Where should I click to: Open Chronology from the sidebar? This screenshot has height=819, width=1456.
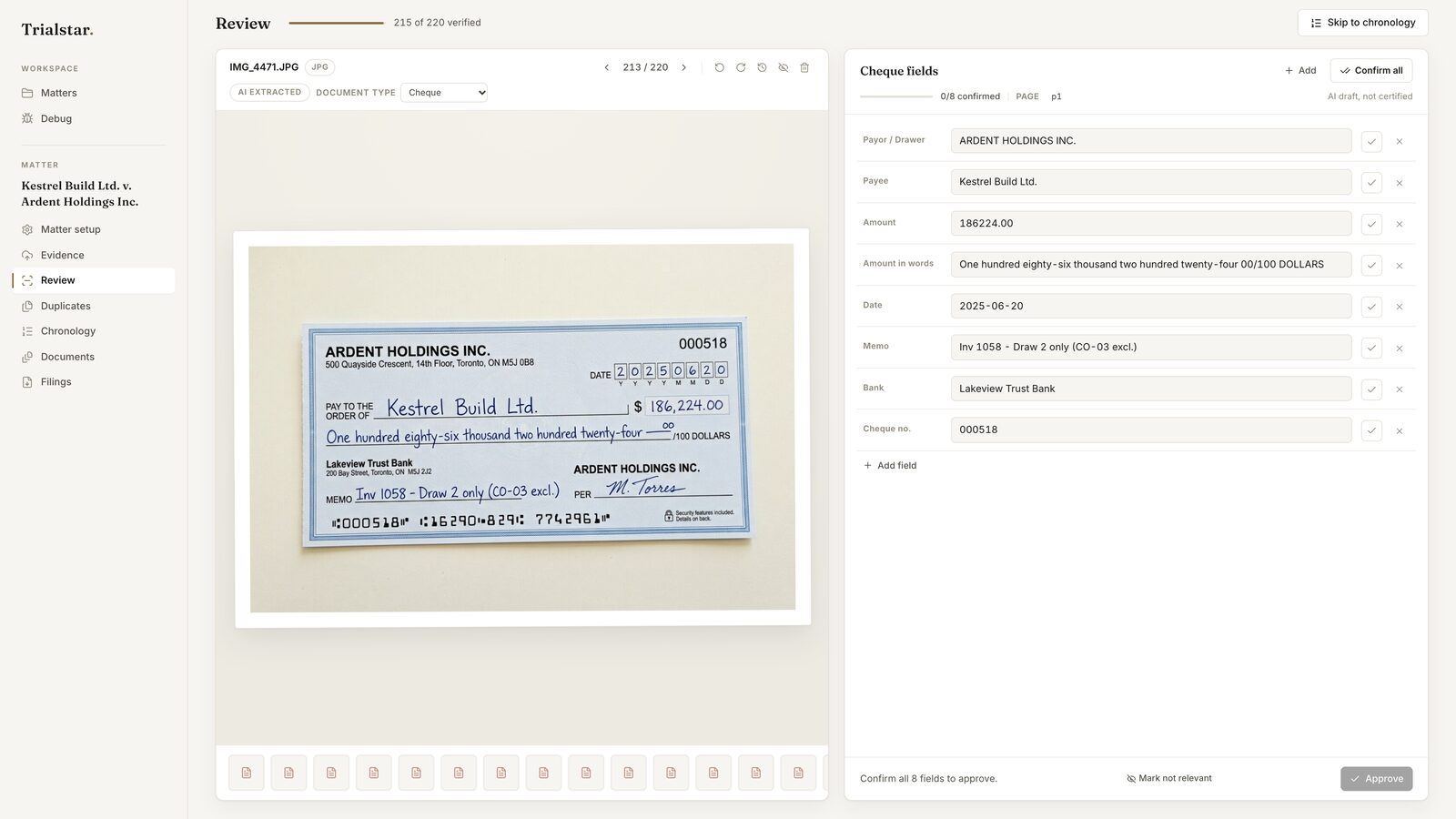pos(94,331)
